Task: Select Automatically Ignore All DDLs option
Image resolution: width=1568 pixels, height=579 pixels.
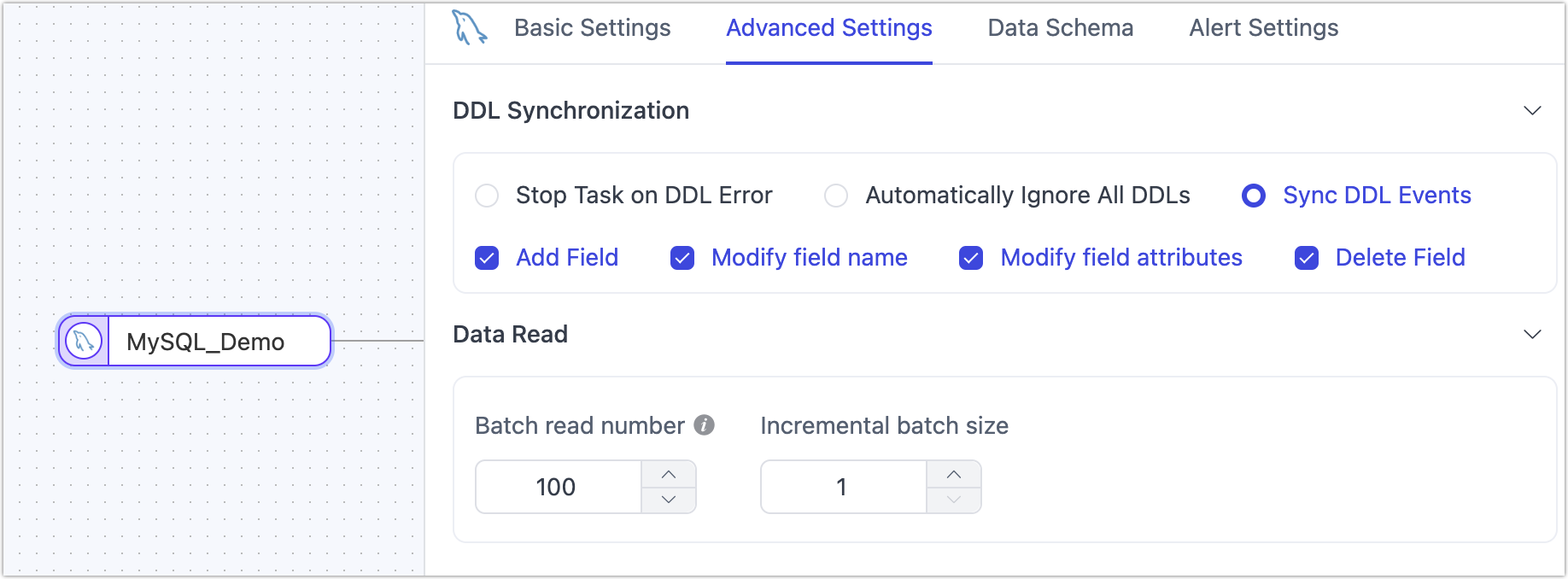Action: click(836, 196)
